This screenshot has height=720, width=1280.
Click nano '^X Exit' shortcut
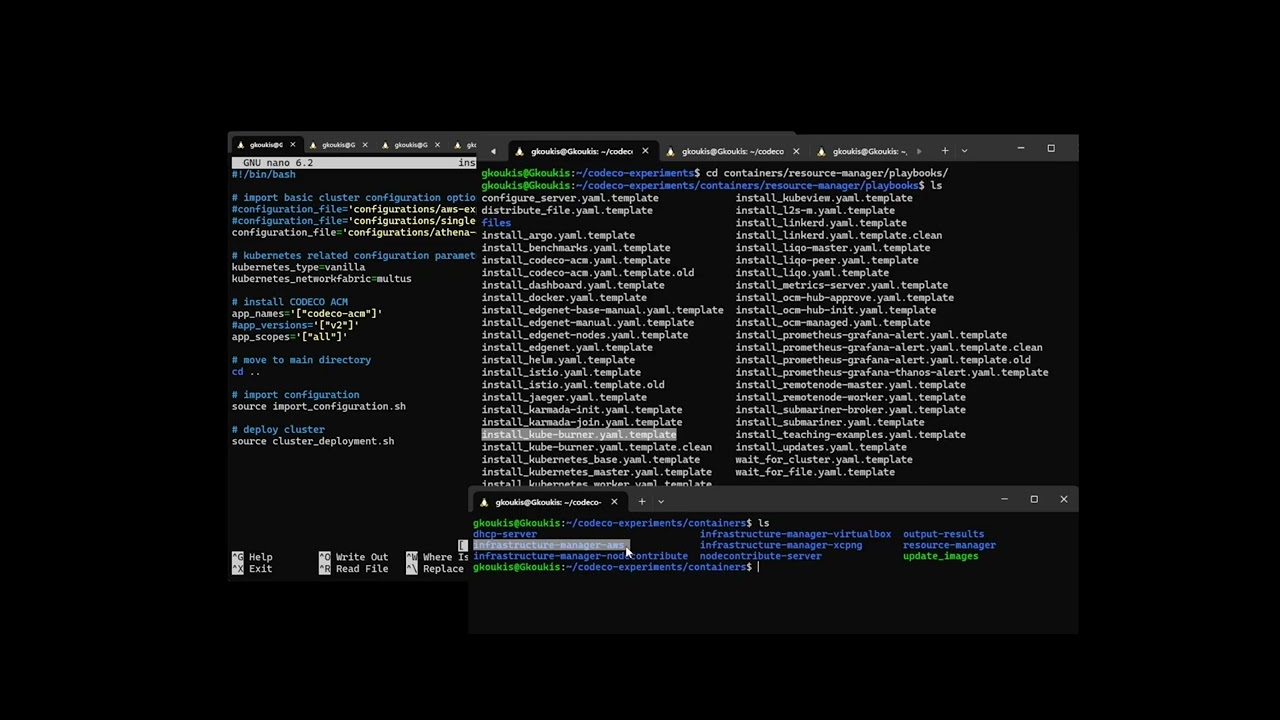pos(252,569)
